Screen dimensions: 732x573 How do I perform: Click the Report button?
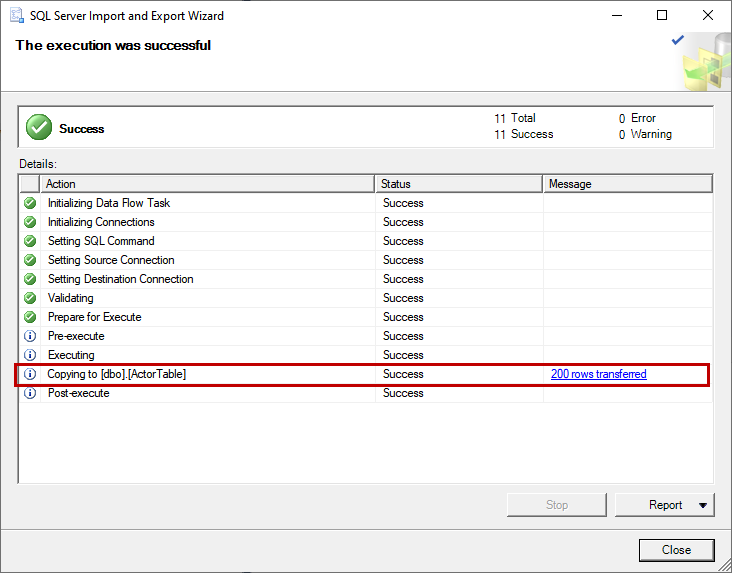coord(664,505)
